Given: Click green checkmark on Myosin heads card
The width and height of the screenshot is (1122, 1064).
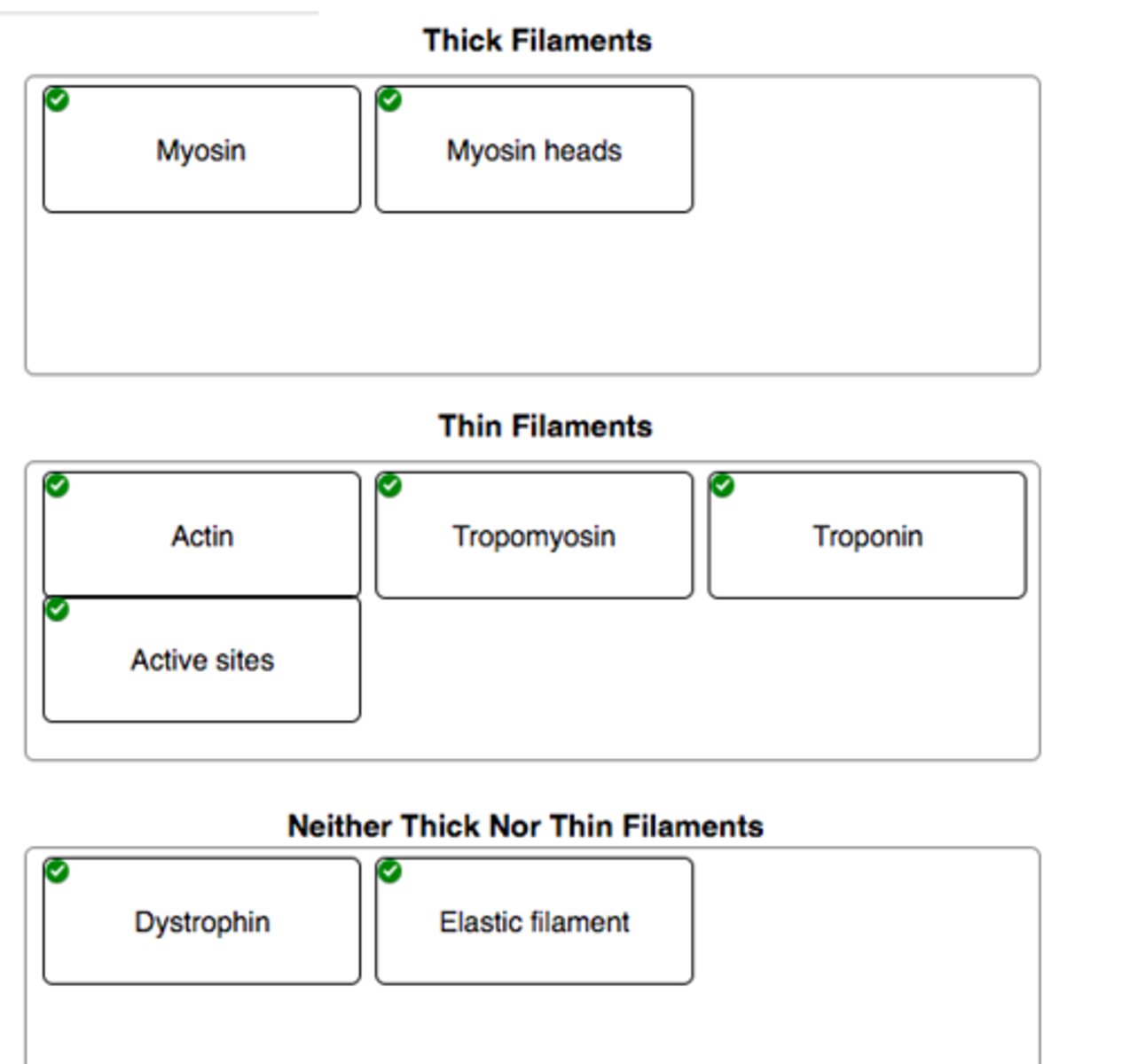Looking at the screenshot, I should click(389, 99).
